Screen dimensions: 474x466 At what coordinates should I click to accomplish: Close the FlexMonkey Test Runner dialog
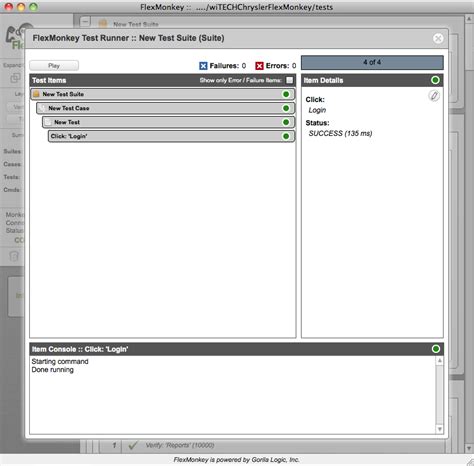(438, 38)
